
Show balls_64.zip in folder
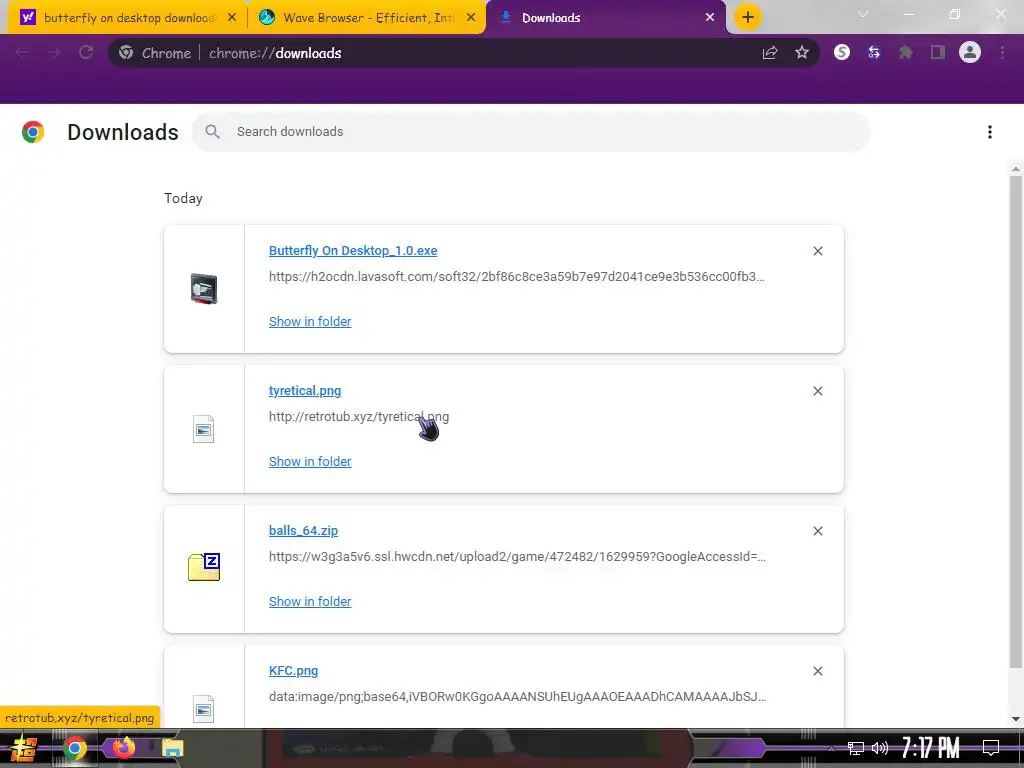tap(310, 601)
